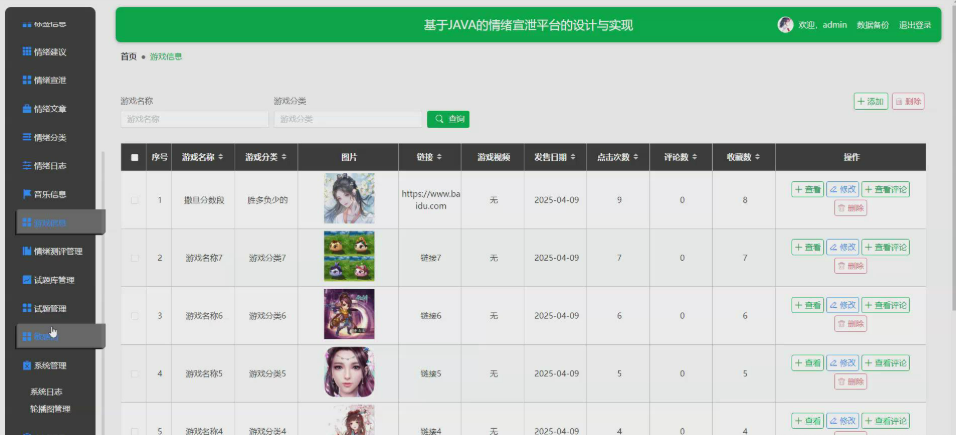Click the 添加 button above the table
The width and height of the screenshot is (956, 435).
pyautogui.click(x=871, y=101)
